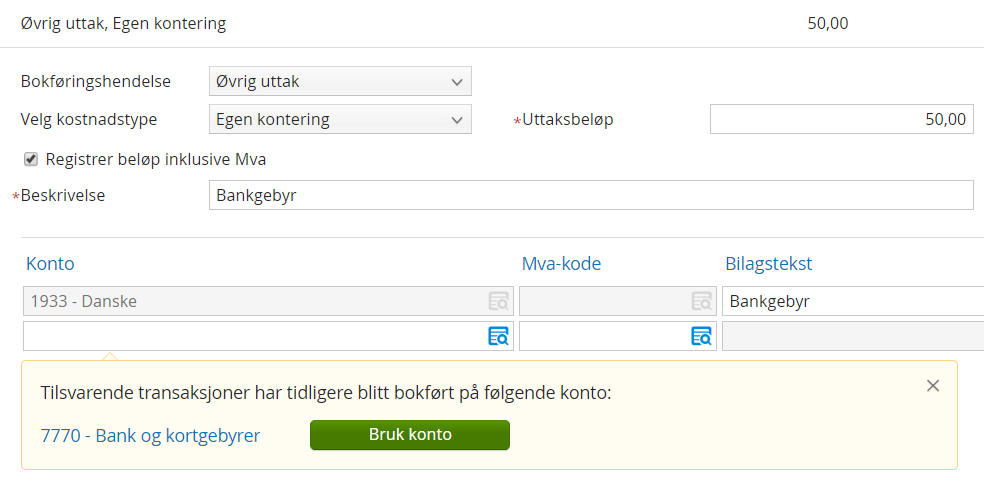
Task: Dismiss the account suggestion notification
Action: [933, 386]
